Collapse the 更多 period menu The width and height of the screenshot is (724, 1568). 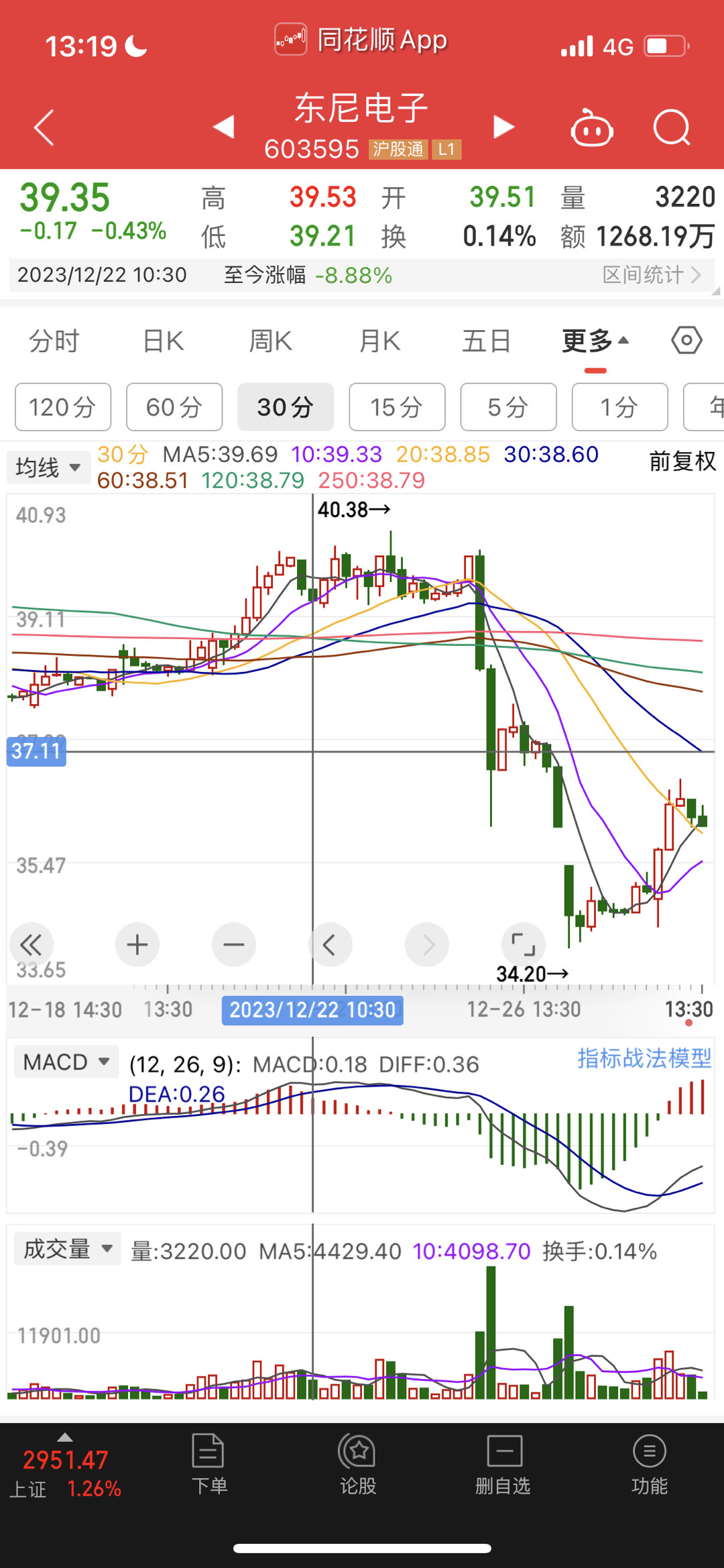point(595,341)
